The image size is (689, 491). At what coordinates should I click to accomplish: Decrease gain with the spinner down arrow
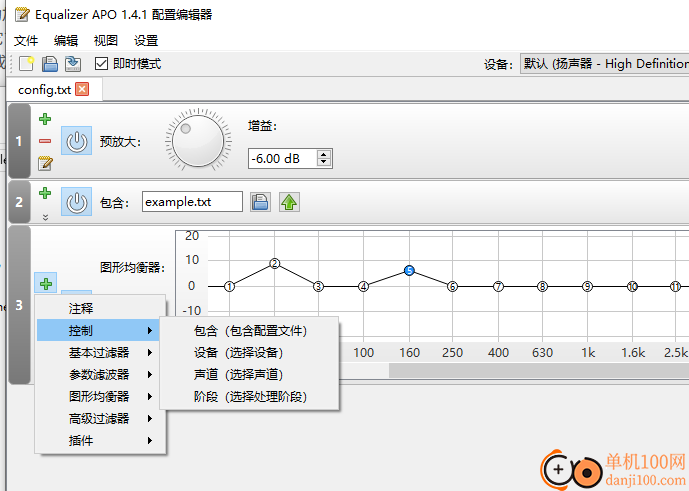pyautogui.click(x=324, y=163)
